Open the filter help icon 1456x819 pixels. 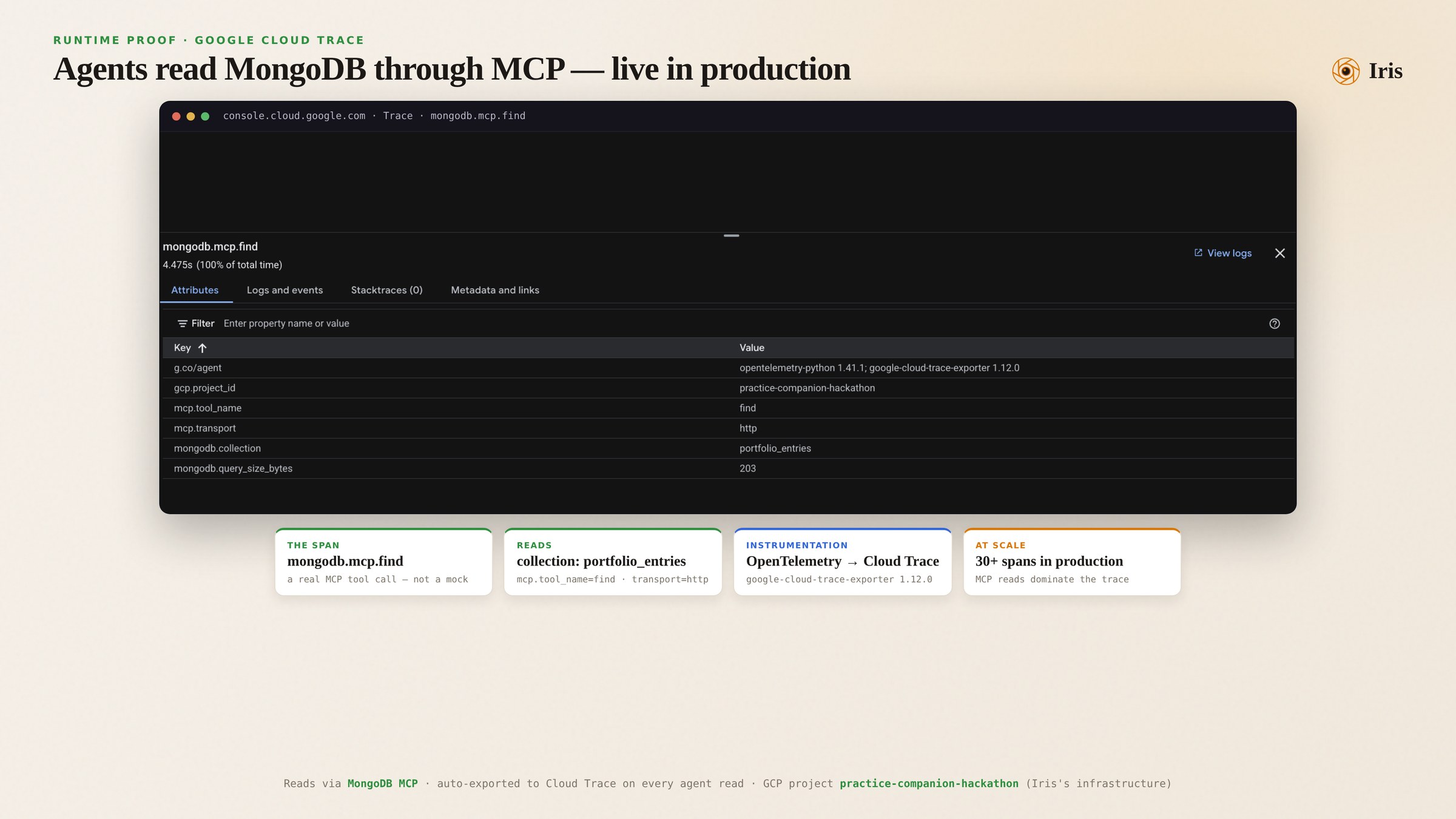coord(1275,323)
